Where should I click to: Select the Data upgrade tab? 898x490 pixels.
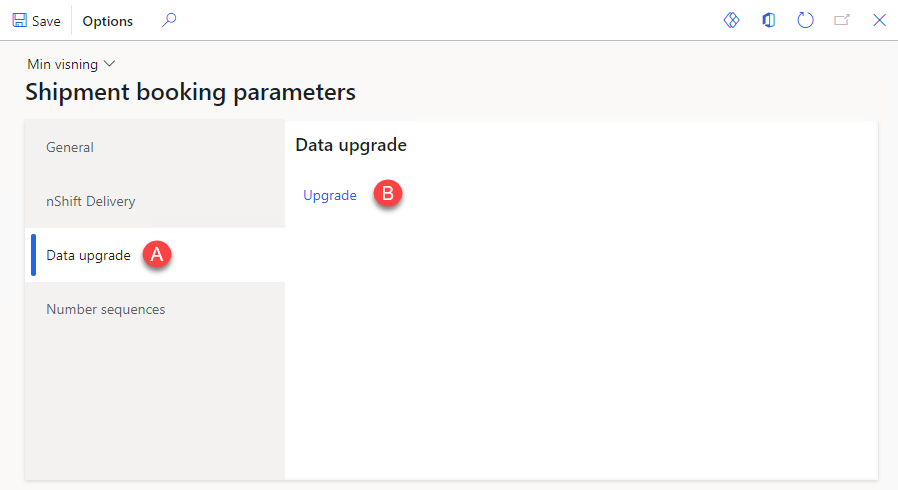(x=155, y=255)
